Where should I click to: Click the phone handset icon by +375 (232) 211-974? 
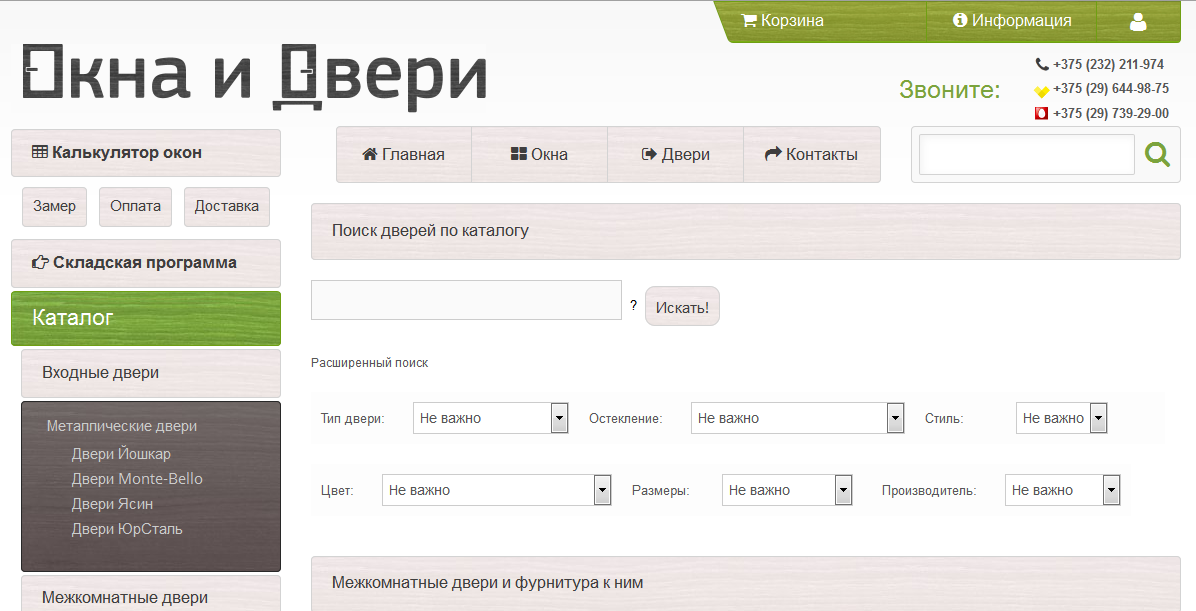[1042, 65]
